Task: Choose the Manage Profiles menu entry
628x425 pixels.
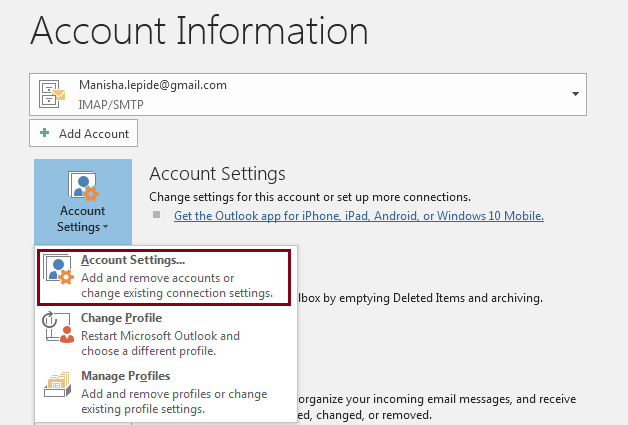Action: [166, 393]
